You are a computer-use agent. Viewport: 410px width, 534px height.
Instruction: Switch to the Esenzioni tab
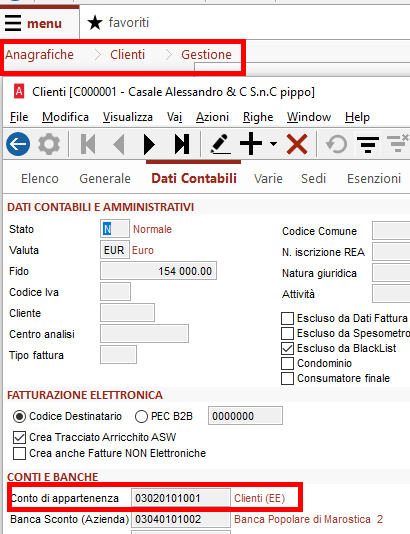pyautogui.click(x=374, y=178)
